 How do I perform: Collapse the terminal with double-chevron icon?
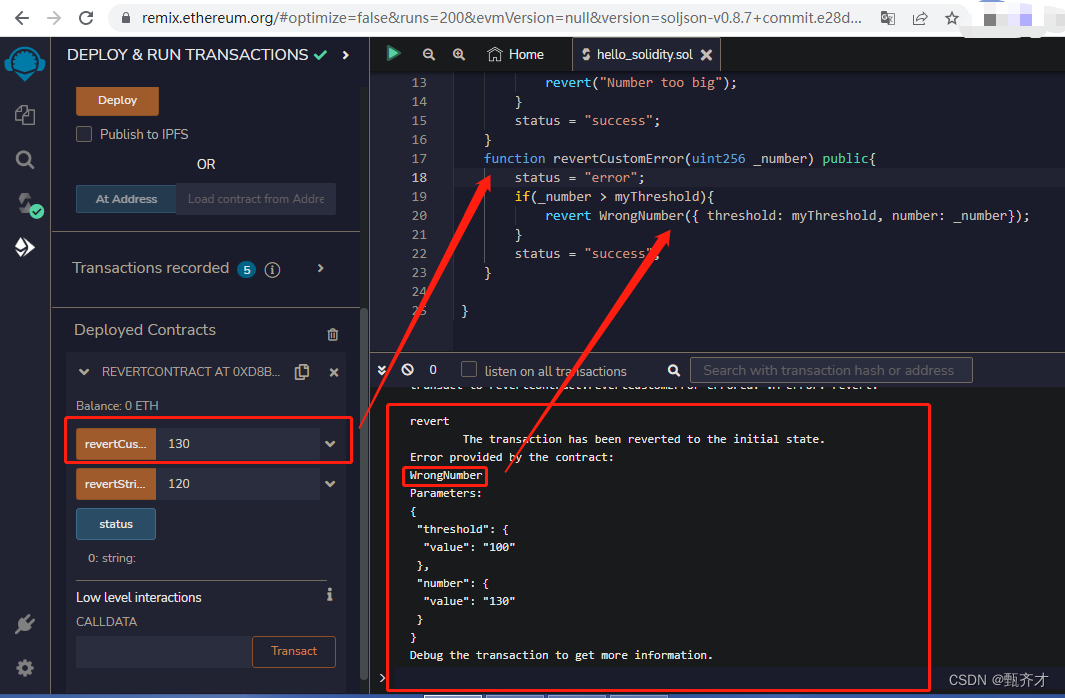(x=382, y=370)
